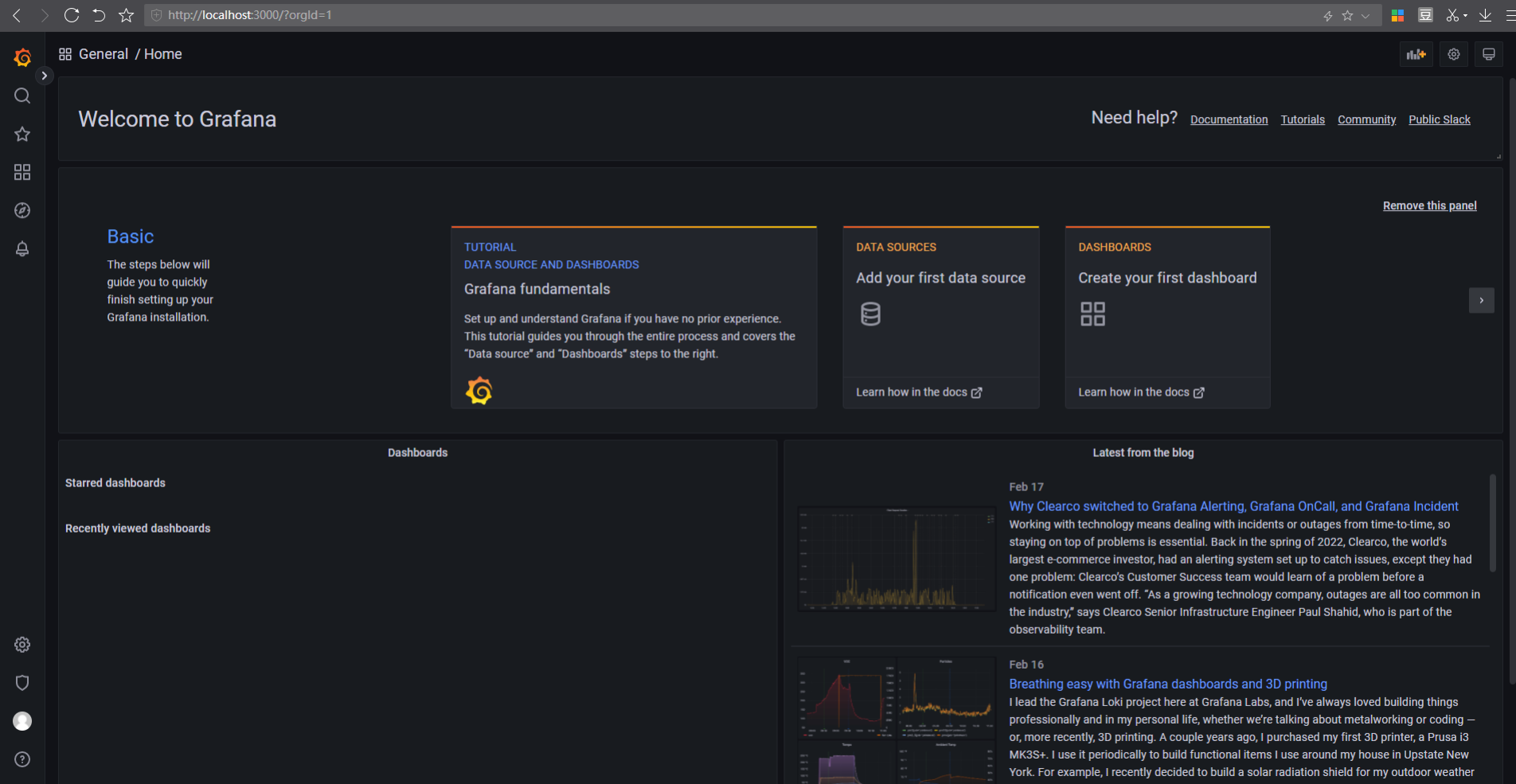
Task: Click the lightning bolt icon in the address bar
Action: 1327,15
